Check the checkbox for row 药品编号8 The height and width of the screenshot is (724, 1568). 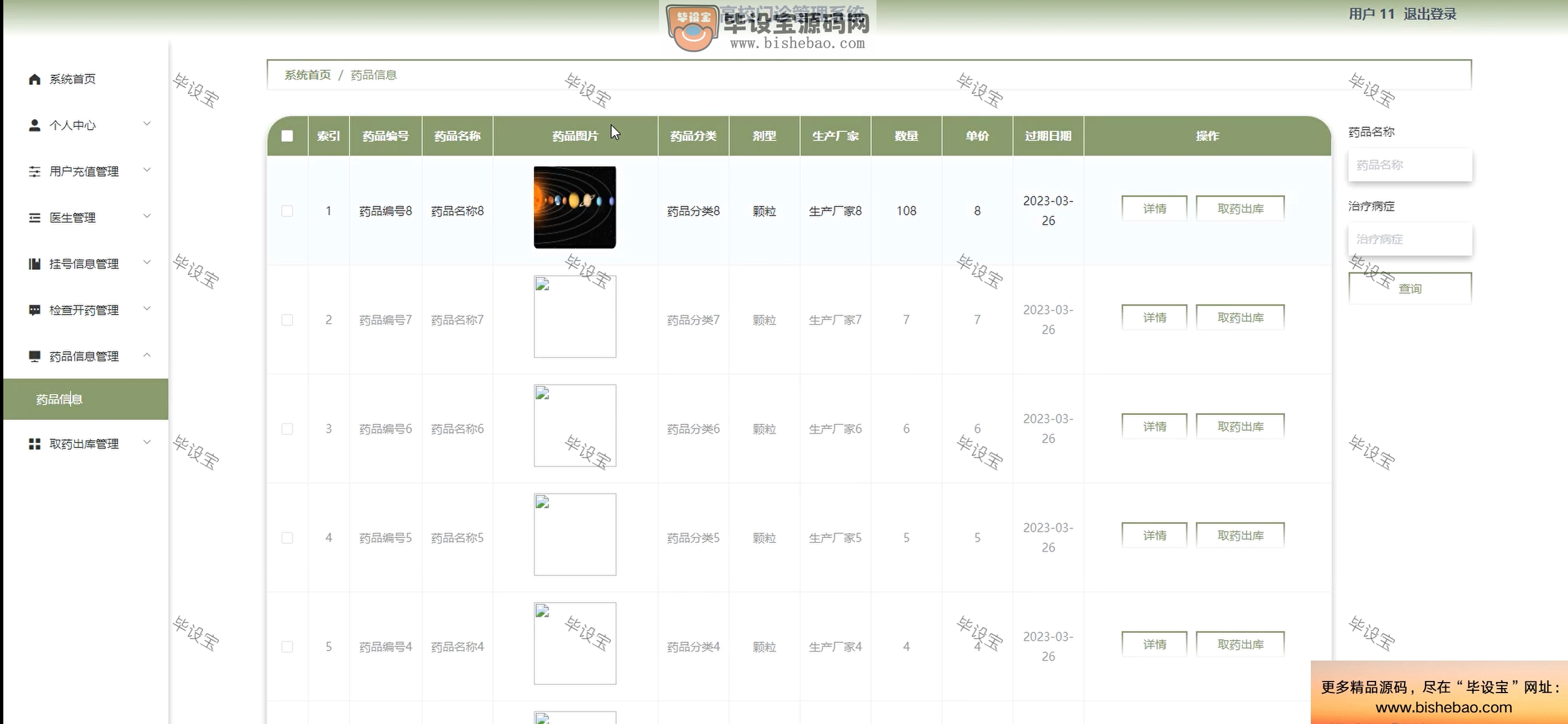tap(288, 210)
